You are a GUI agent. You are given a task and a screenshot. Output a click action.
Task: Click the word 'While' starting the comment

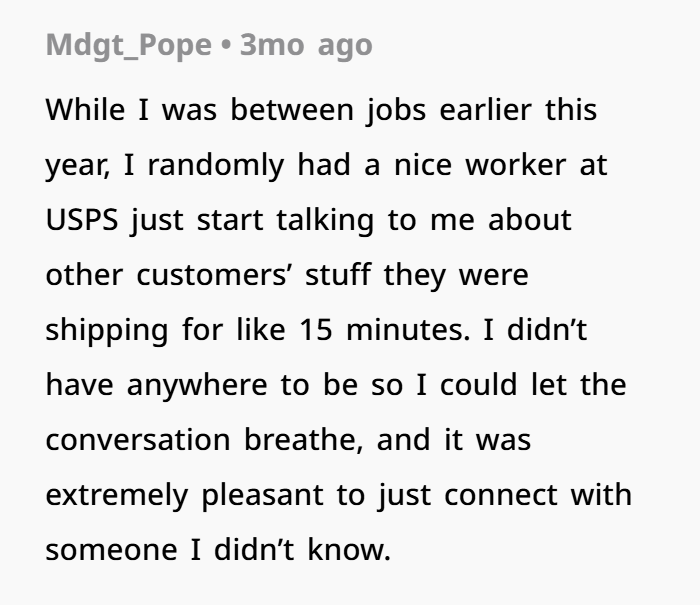85,109
